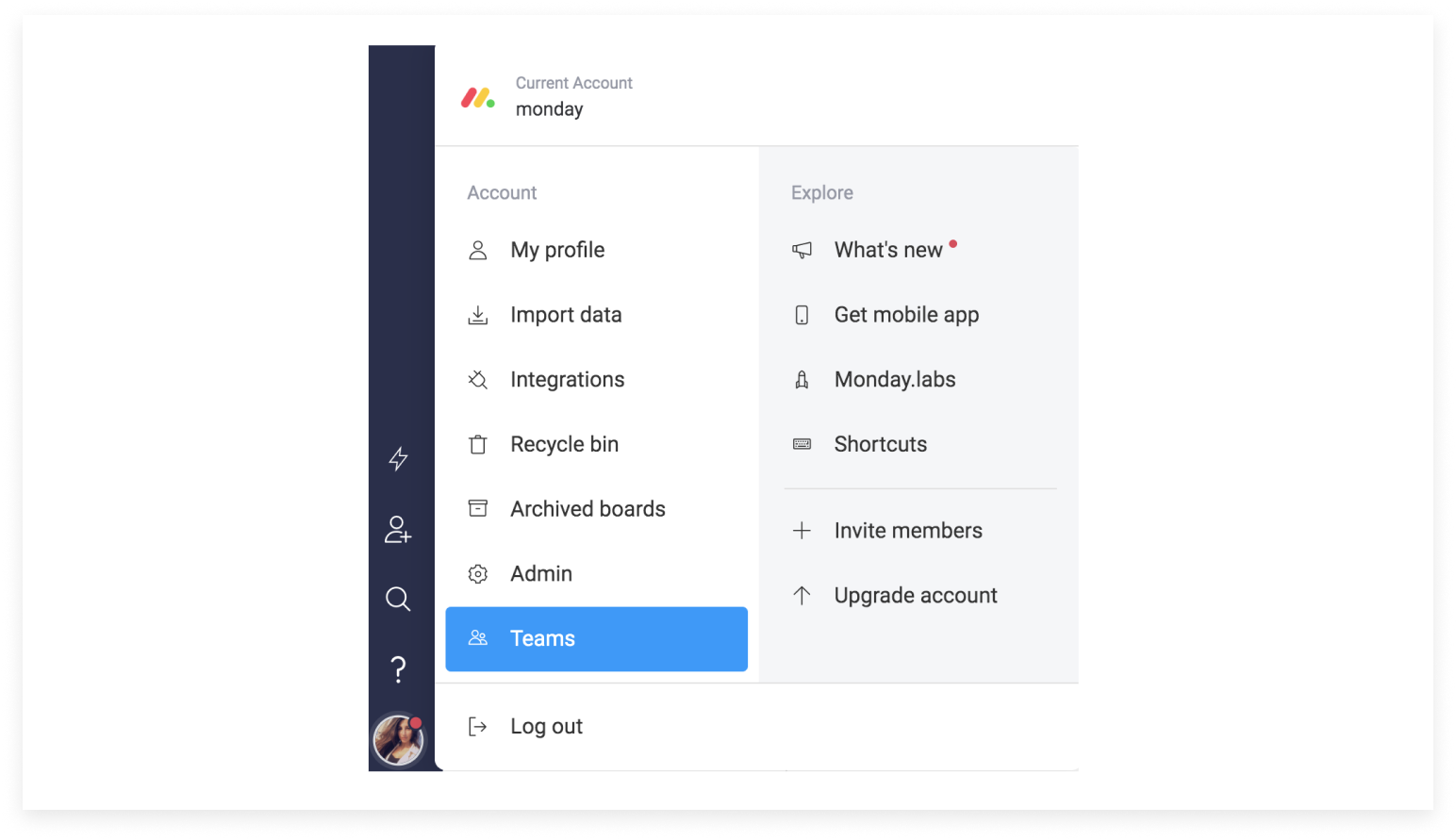Viewport: 1456px width, 840px height.
Task: Open help via question mark icon
Action: tap(398, 669)
